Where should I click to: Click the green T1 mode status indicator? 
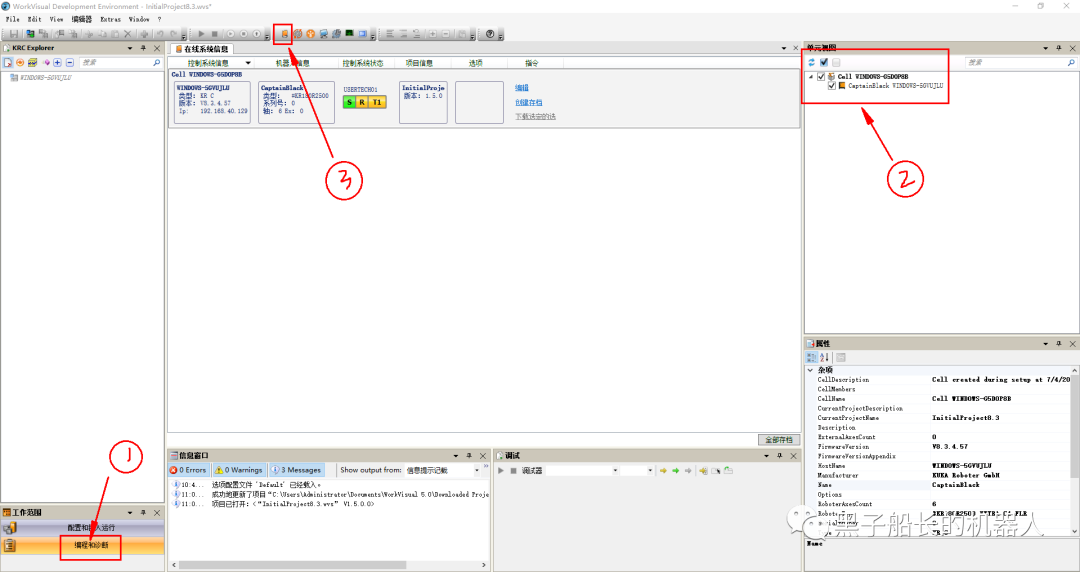377,102
